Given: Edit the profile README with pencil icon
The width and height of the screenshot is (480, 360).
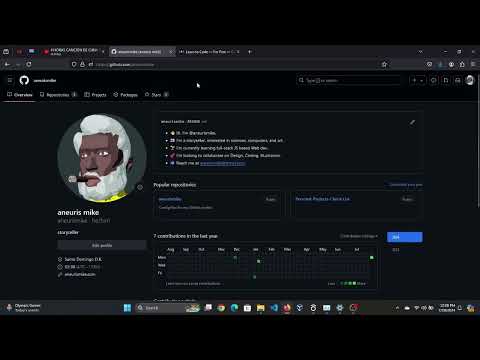Looking at the screenshot, I should pyautogui.click(x=412, y=122).
